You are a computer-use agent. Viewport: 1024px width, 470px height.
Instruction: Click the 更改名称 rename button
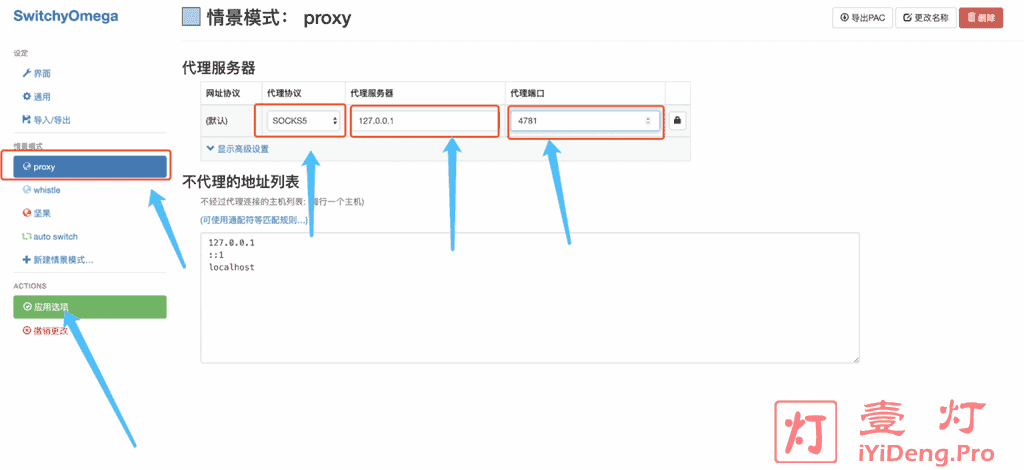coord(925,18)
